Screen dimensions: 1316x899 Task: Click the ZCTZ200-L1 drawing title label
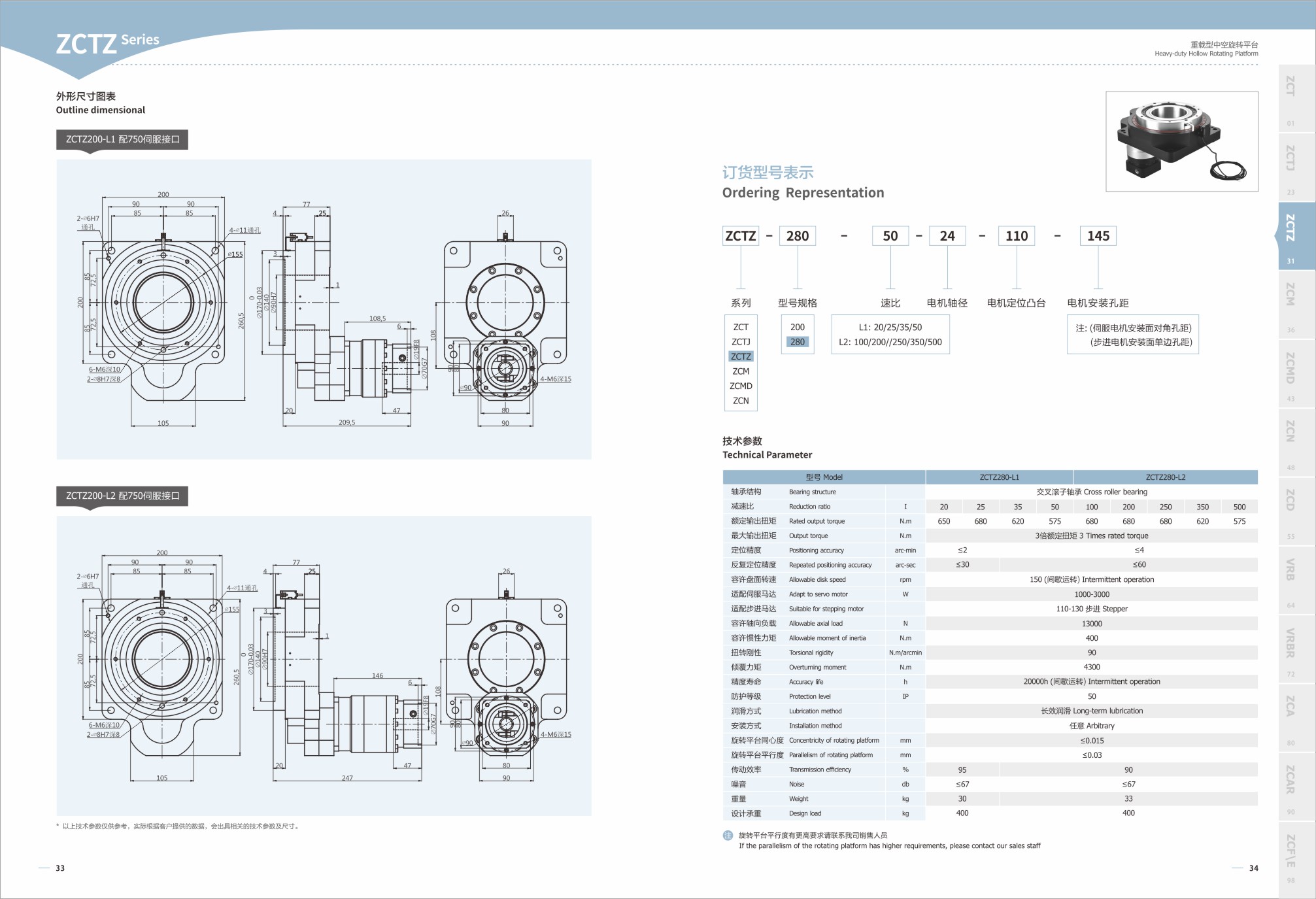122,139
